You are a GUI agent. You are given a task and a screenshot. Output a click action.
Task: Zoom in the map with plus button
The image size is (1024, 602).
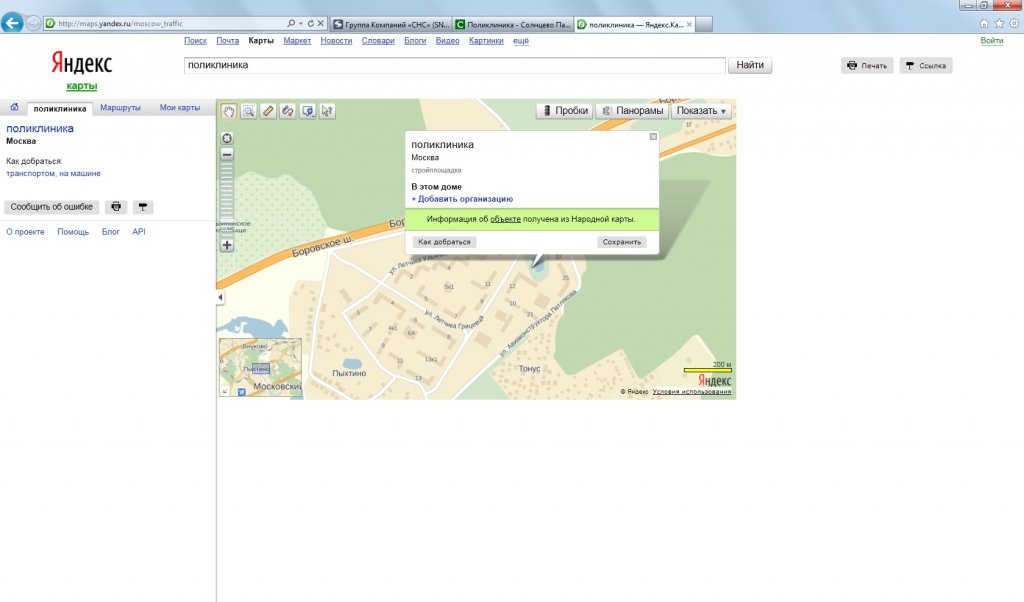tap(227, 245)
